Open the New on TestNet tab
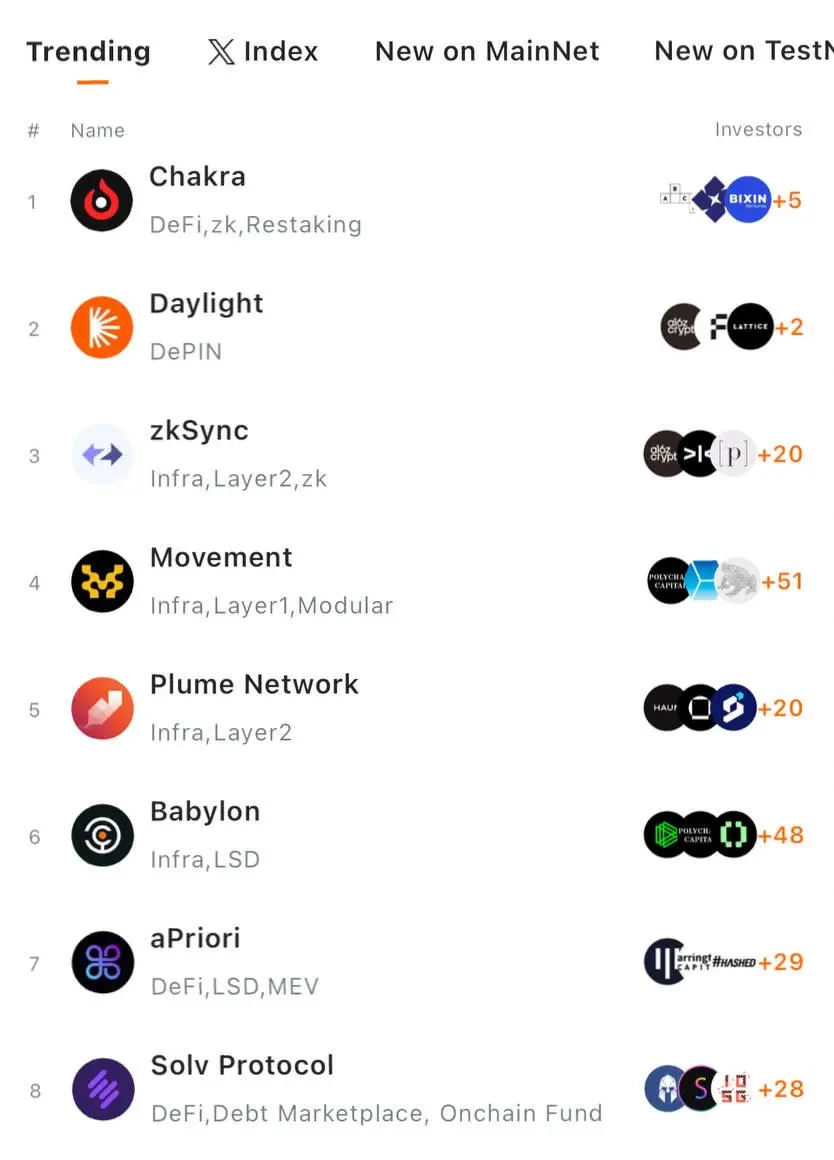The image size is (834, 1160). [x=744, y=51]
